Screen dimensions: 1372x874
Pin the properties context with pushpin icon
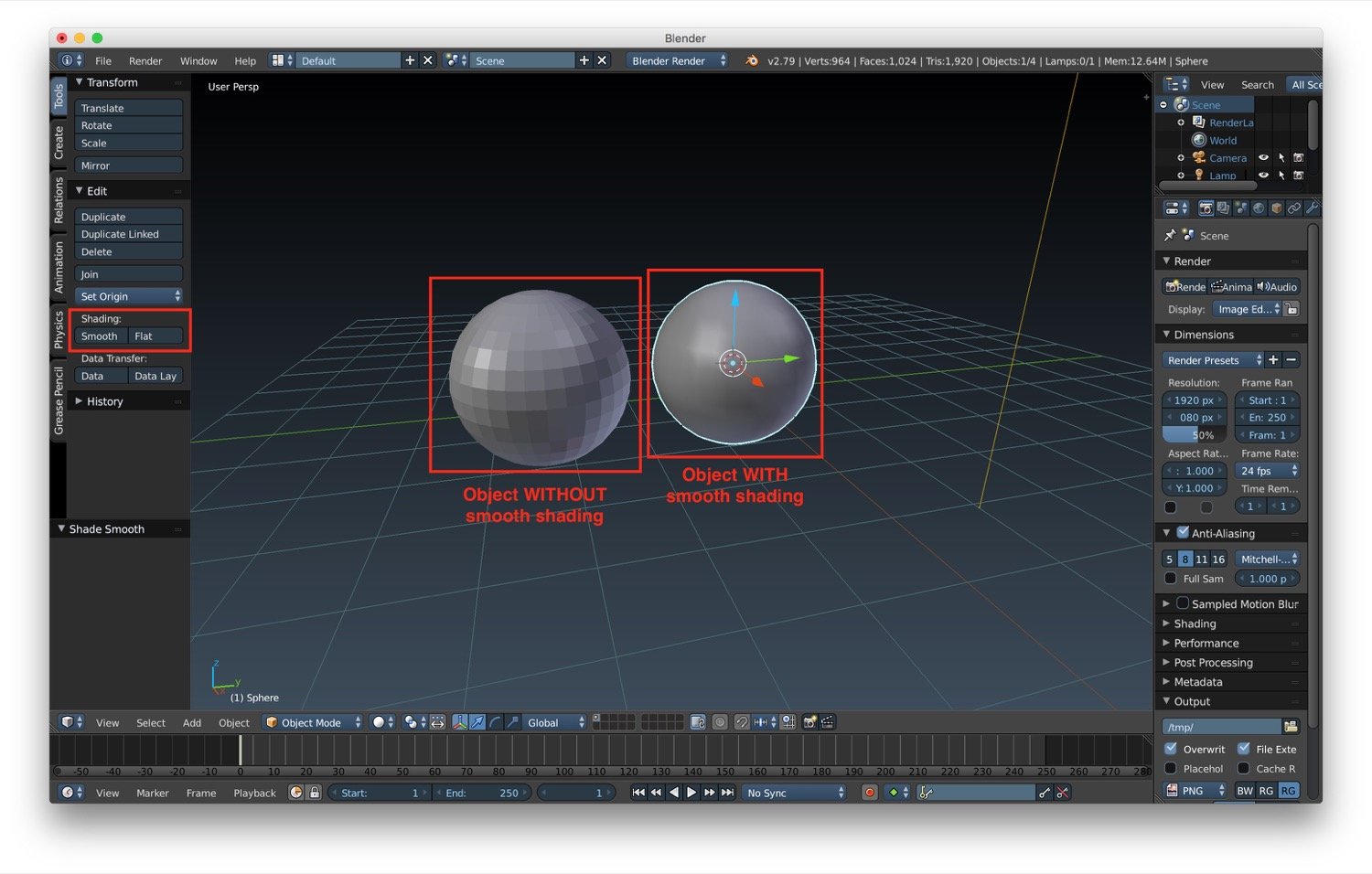[1170, 235]
